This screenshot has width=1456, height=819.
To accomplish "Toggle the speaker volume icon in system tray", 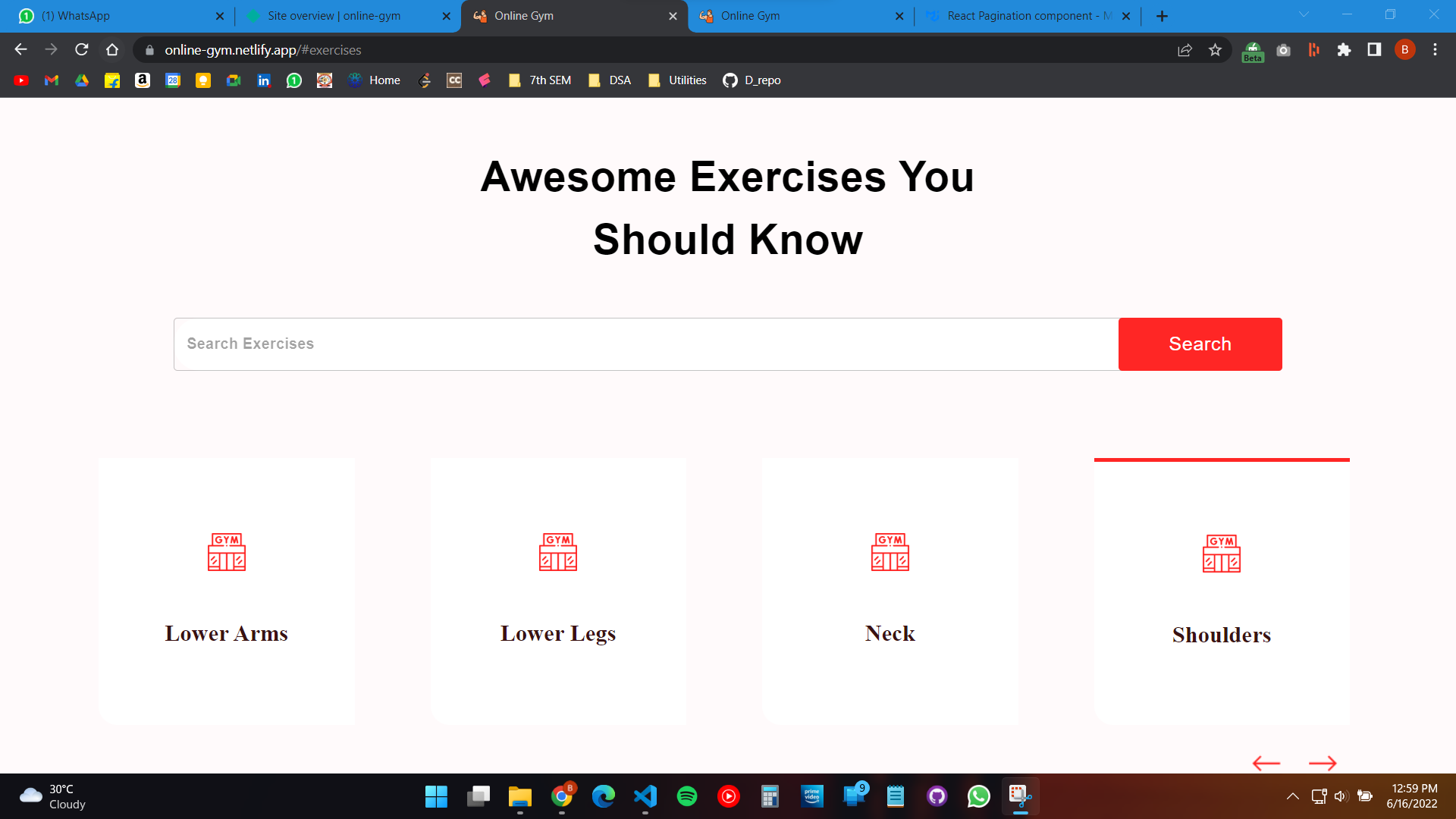I will coord(1341,796).
